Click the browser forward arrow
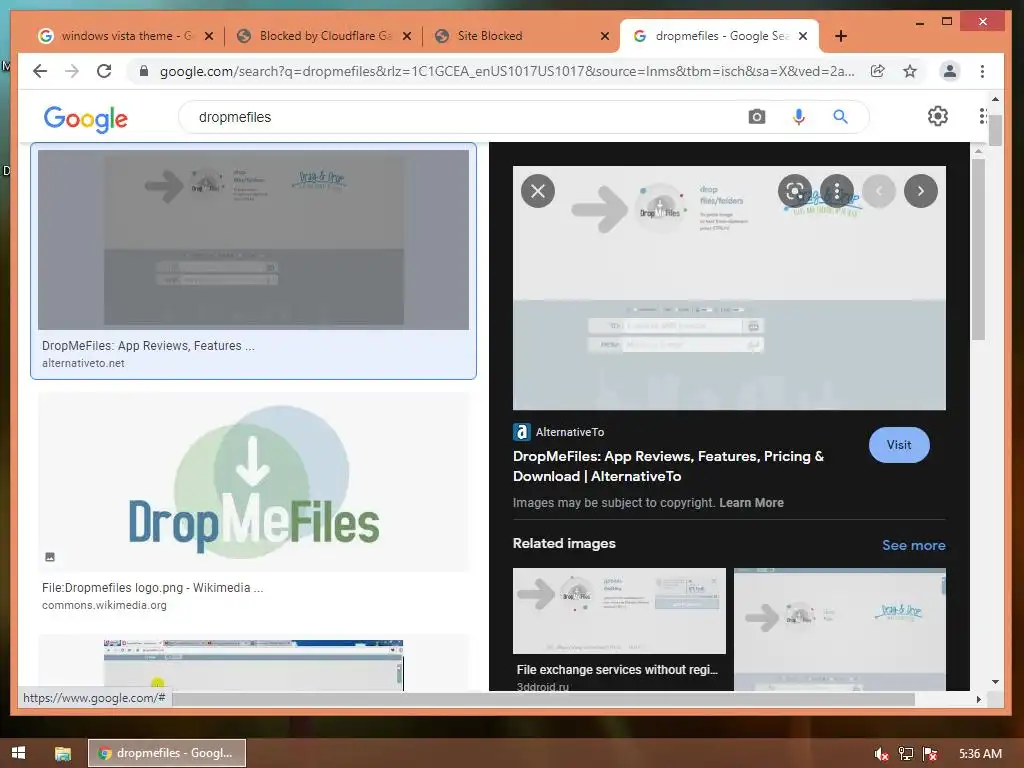 (x=72, y=71)
